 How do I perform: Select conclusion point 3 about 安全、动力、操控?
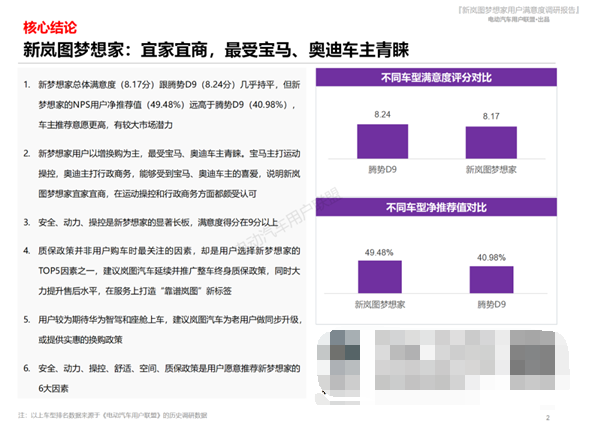tap(150, 222)
